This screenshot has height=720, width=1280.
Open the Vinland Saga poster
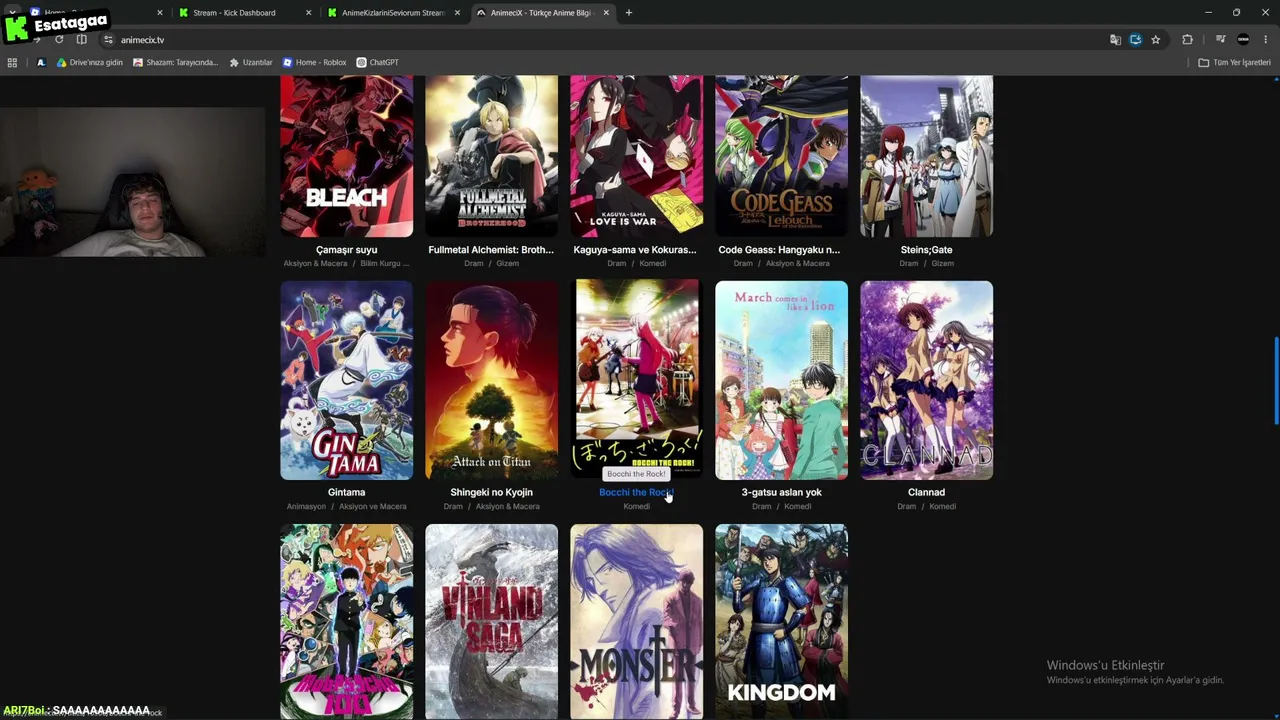coord(491,621)
